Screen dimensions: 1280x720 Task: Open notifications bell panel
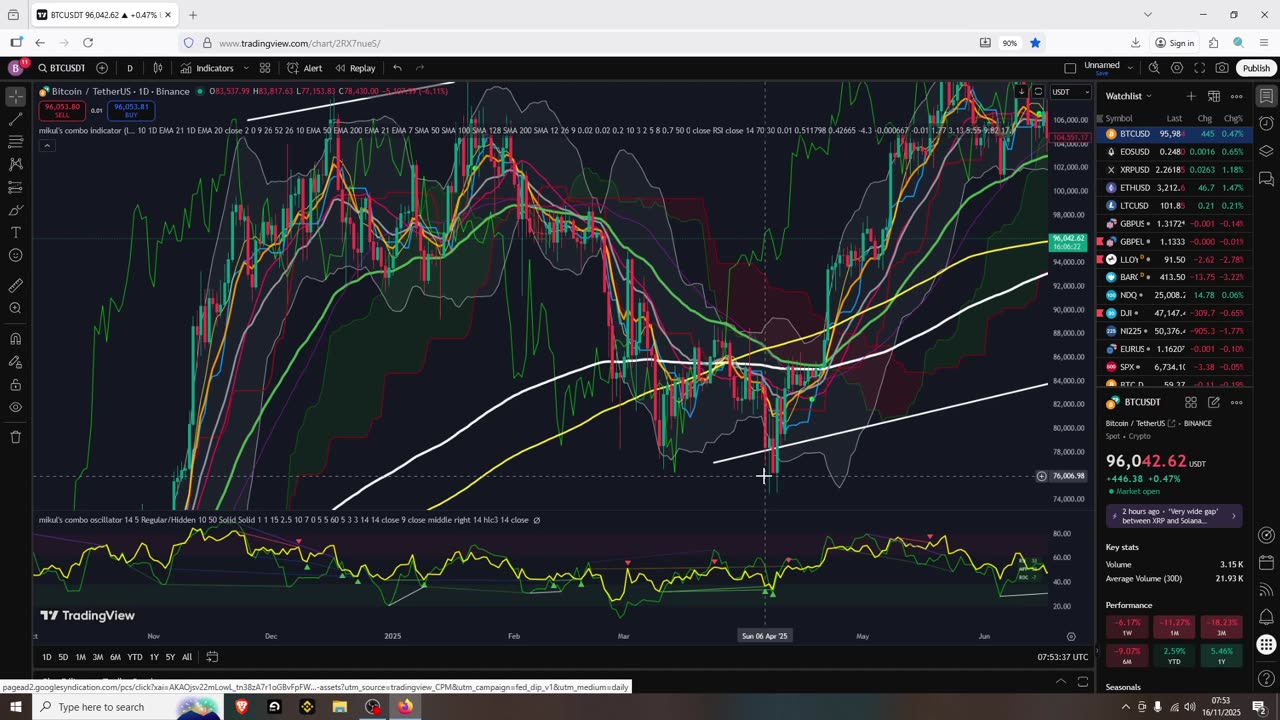coord(1266,617)
